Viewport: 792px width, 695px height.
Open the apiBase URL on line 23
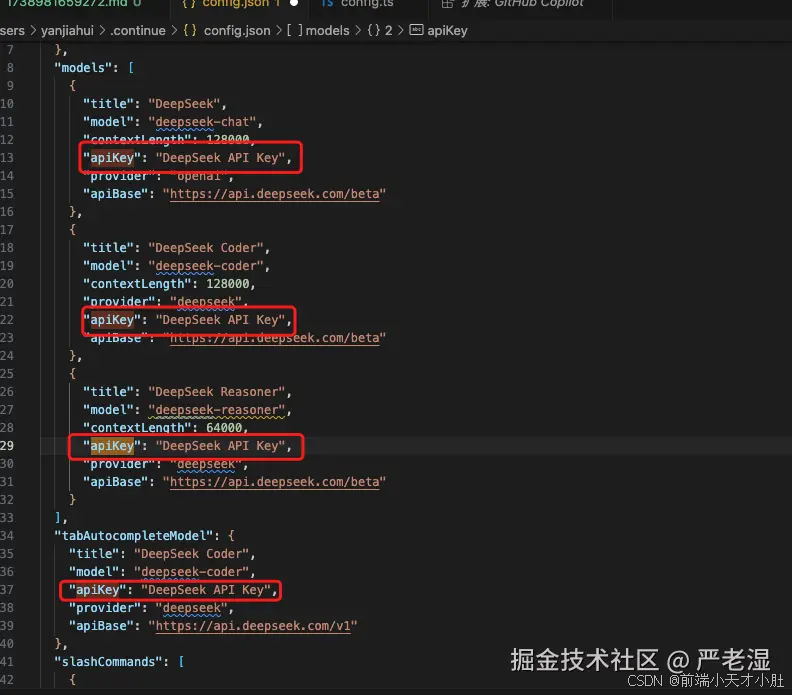275,338
